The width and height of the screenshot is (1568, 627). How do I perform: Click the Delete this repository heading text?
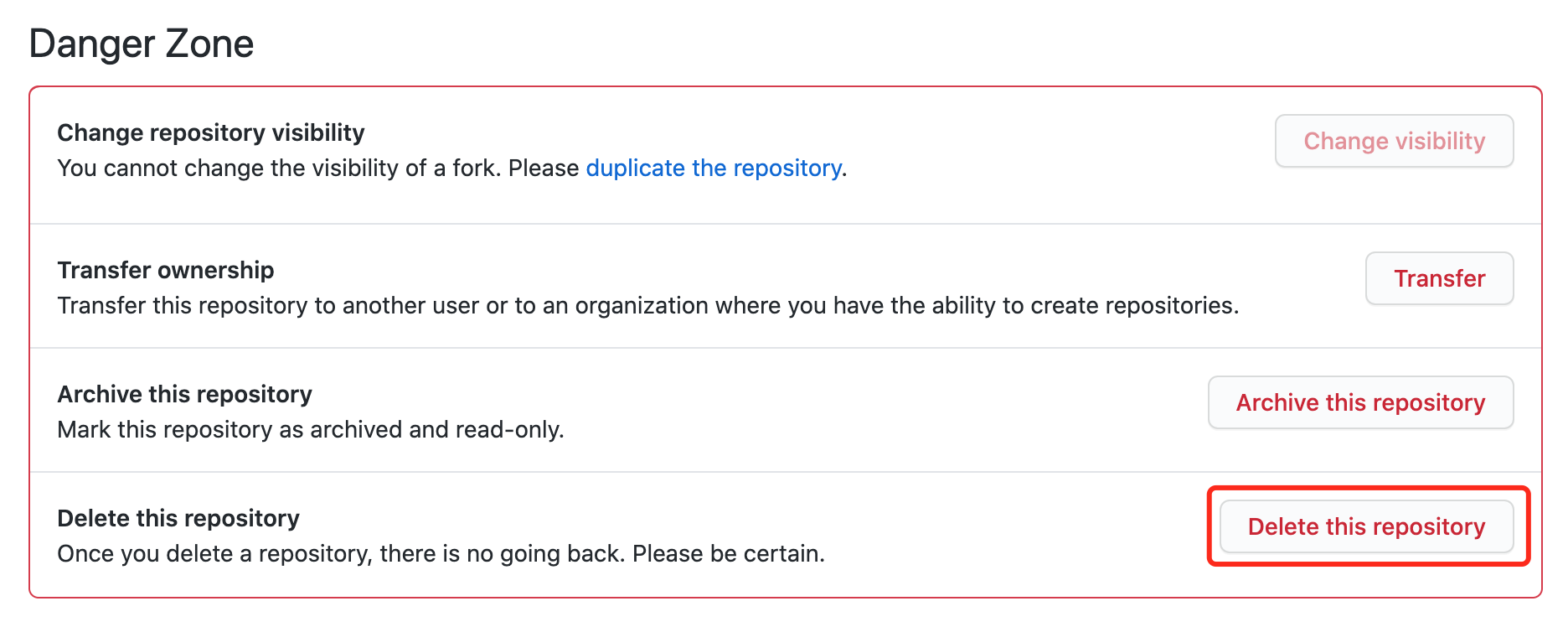[178, 518]
